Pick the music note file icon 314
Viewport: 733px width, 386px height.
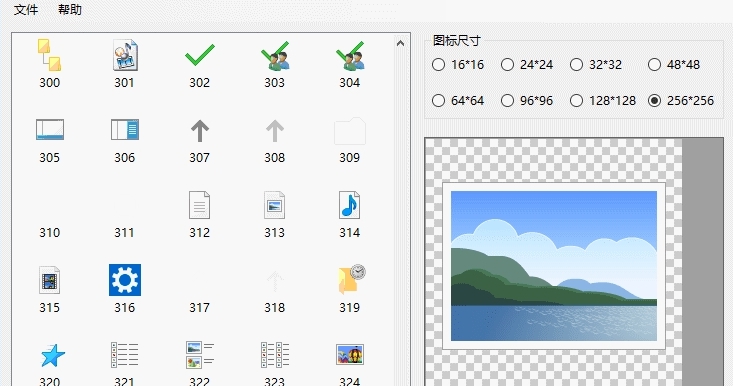pyautogui.click(x=350, y=205)
